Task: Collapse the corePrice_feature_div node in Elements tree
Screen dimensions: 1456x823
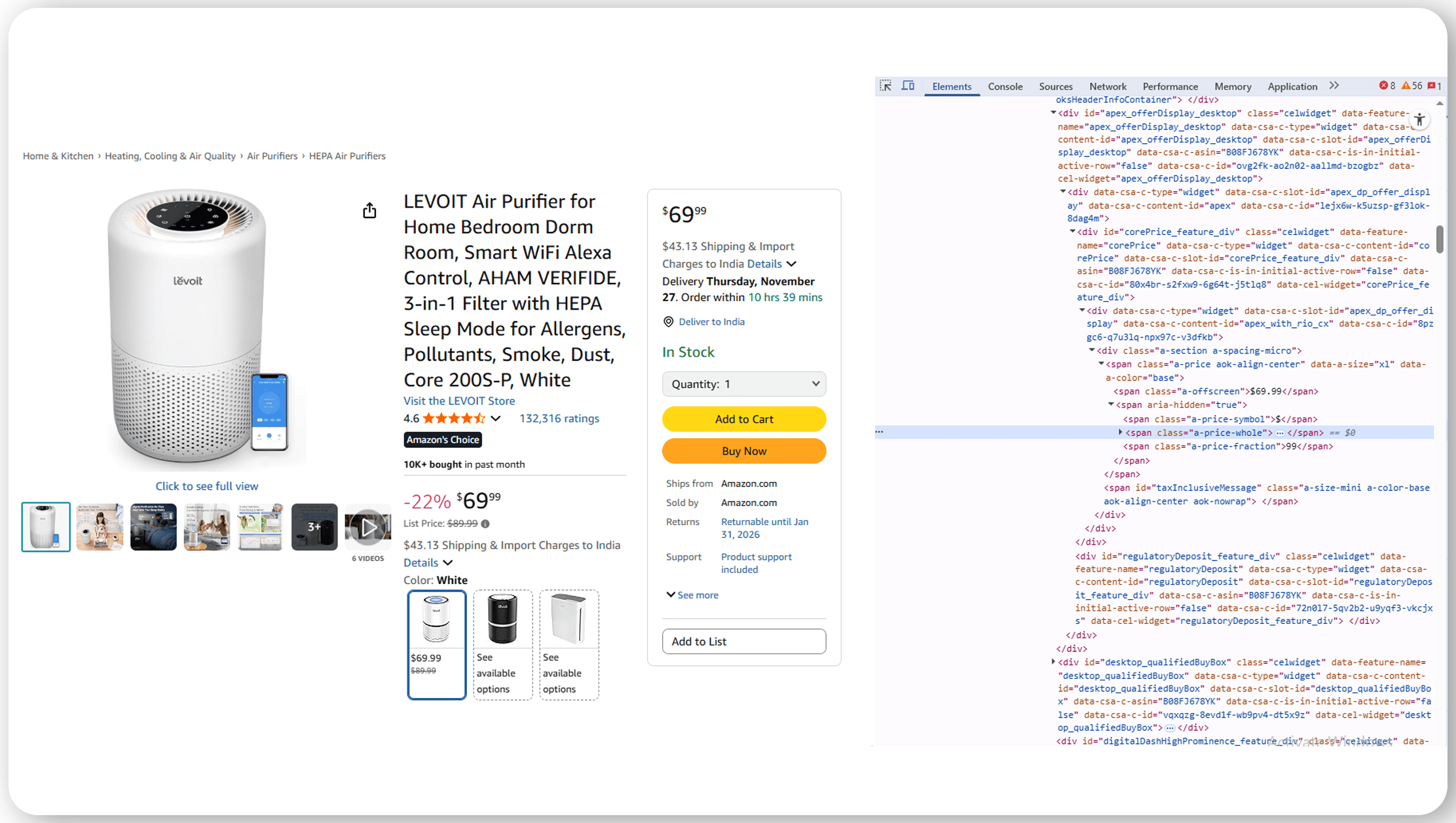Action: (x=1073, y=231)
